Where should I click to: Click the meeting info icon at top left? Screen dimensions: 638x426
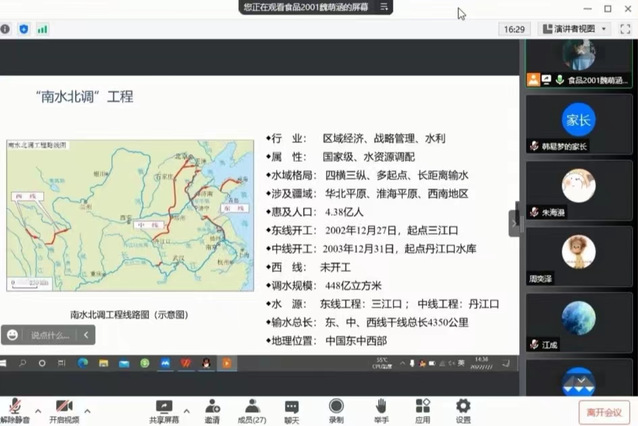(x=6, y=29)
